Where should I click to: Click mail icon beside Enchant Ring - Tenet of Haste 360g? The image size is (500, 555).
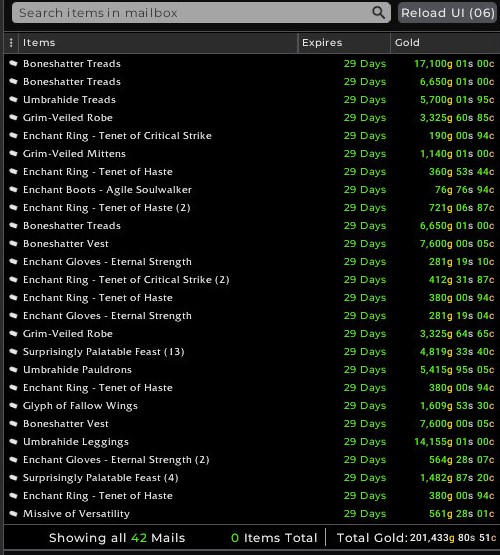click(13, 171)
